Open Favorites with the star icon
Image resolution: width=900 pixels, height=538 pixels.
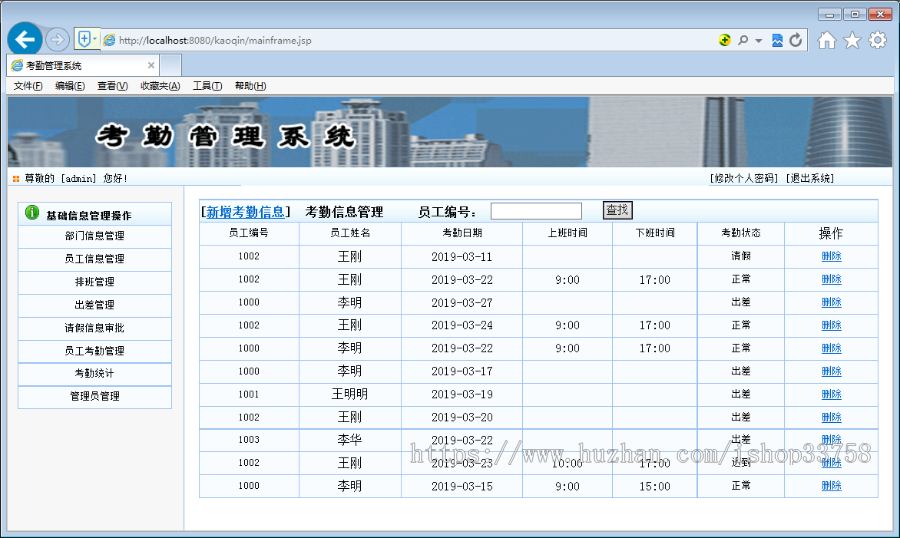point(852,40)
